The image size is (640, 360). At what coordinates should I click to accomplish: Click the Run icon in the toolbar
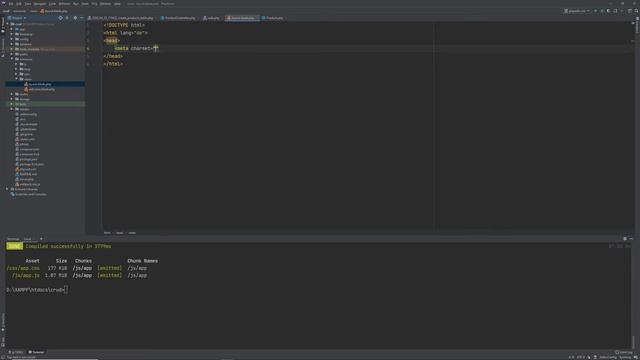click(x=596, y=11)
